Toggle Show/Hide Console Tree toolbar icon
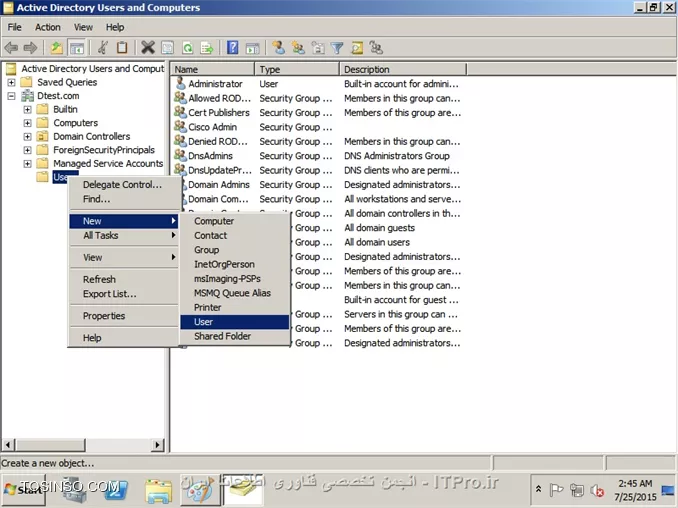678x508 pixels. click(x=77, y=48)
